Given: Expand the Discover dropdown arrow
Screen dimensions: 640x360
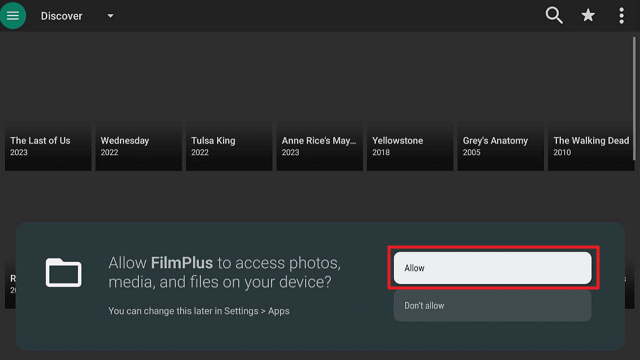Looking at the screenshot, I should coord(110,16).
